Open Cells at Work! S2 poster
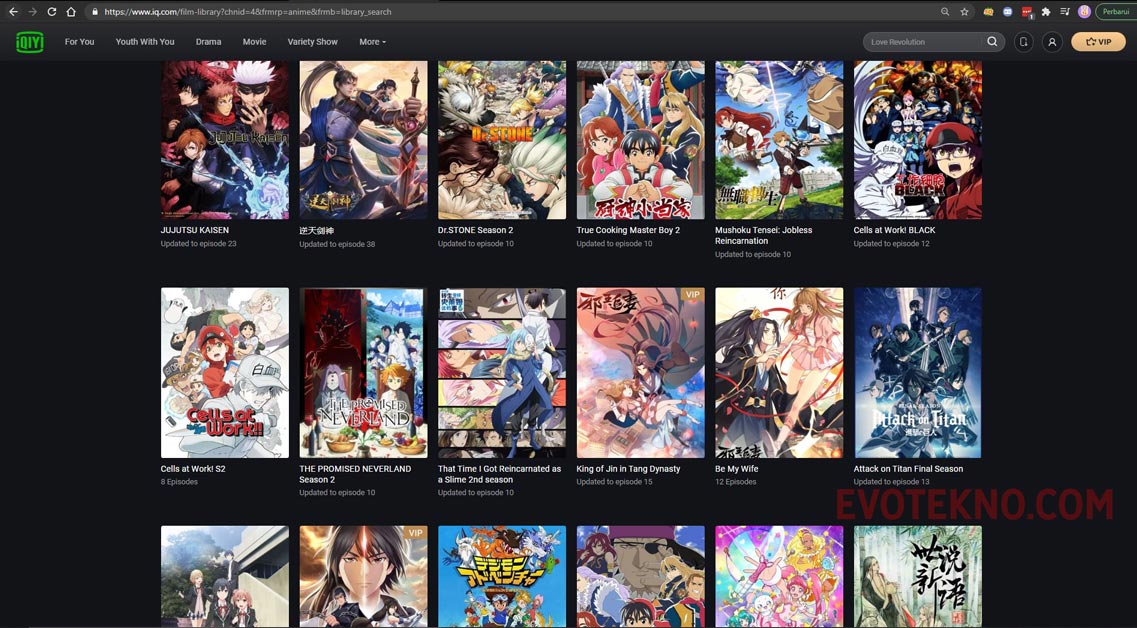Image resolution: width=1137 pixels, height=628 pixels. tap(225, 373)
